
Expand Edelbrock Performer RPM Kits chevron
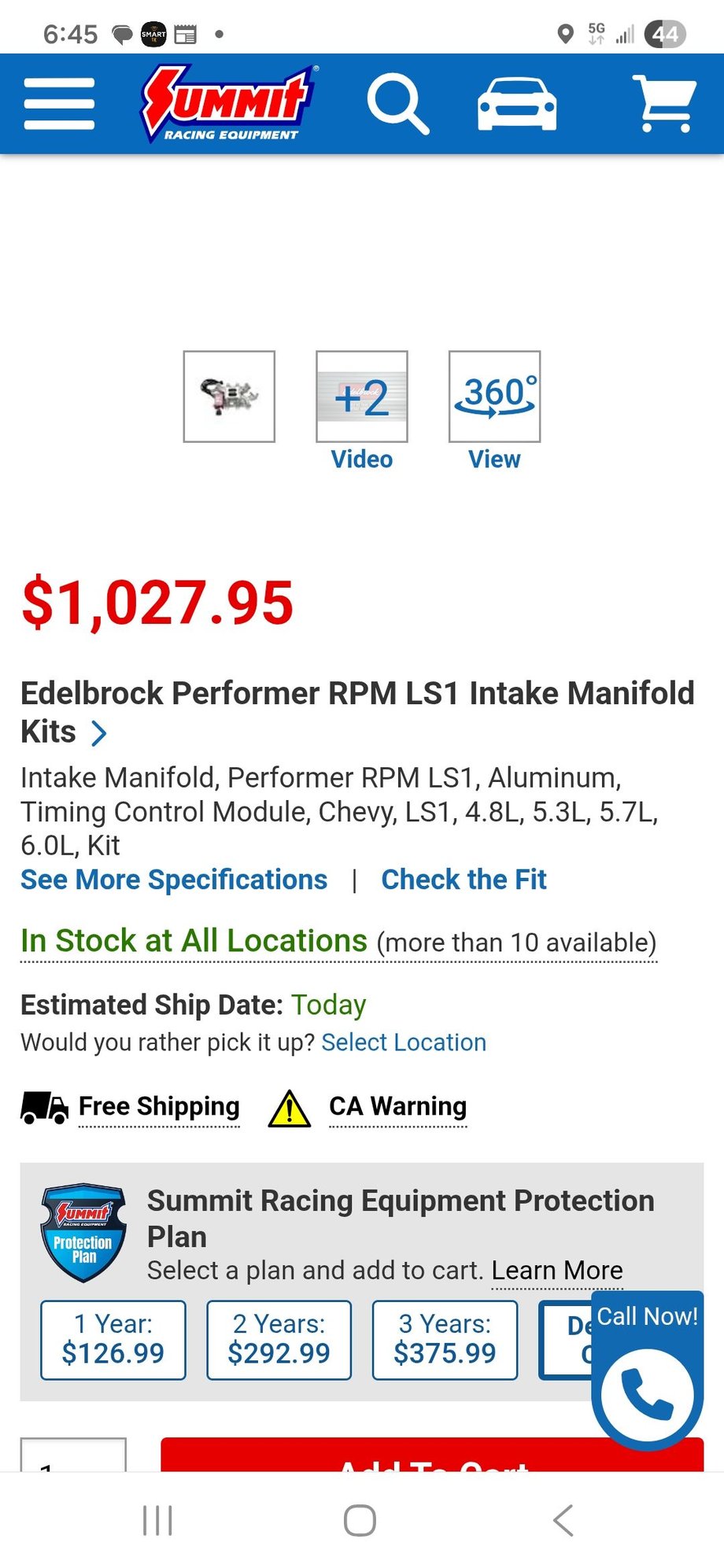(99, 733)
